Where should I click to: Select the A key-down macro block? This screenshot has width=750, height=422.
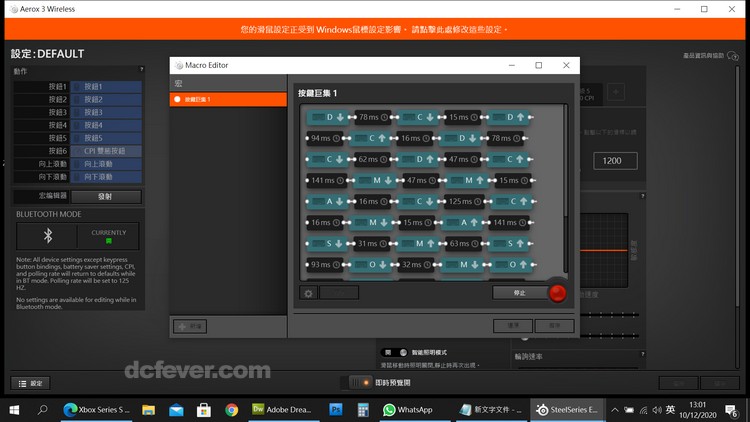[328, 201]
